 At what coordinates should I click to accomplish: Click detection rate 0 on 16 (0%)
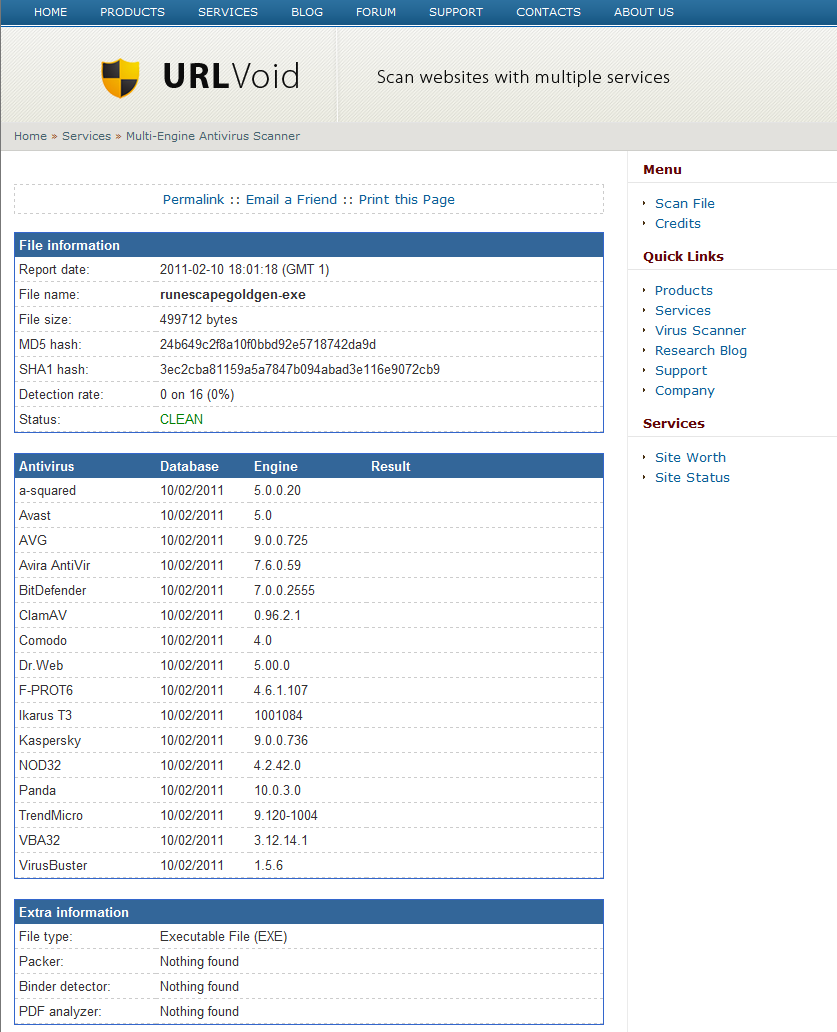pyautogui.click(x=197, y=394)
